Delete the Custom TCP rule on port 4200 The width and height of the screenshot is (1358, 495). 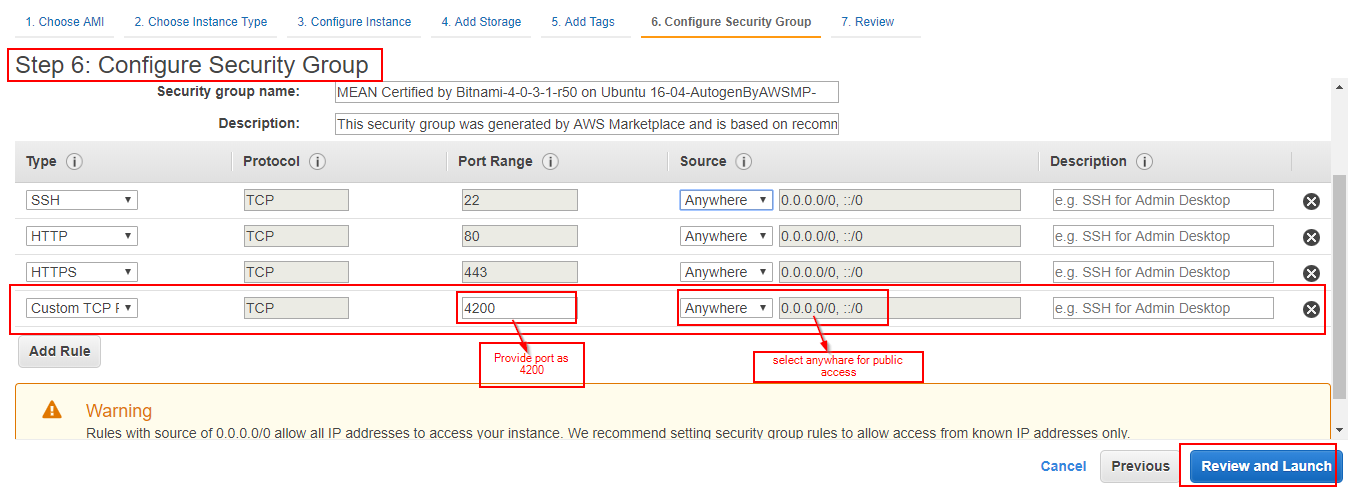click(x=1311, y=309)
